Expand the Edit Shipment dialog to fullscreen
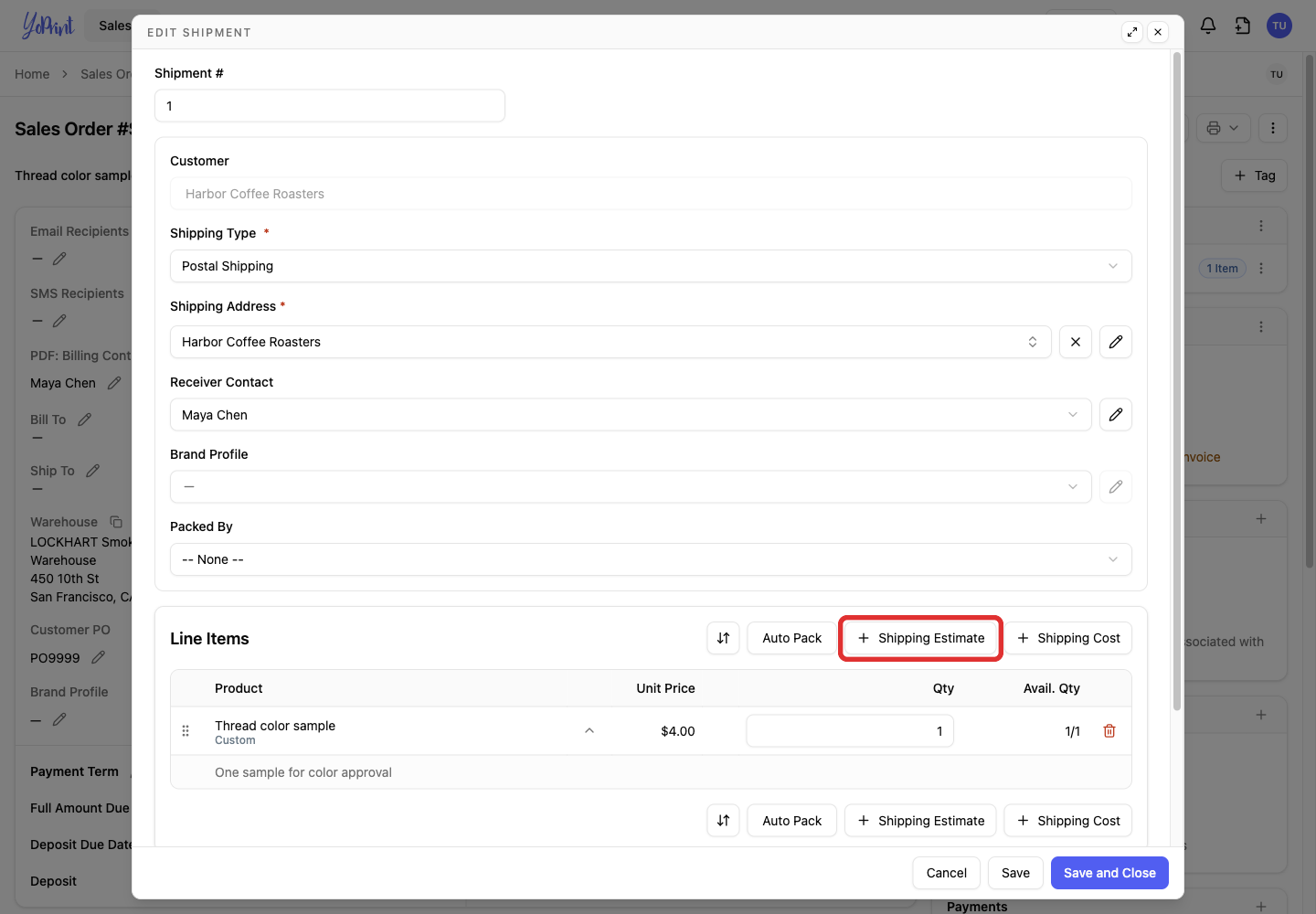The height and width of the screenshot is (914, 1316). pos(1132,32)
